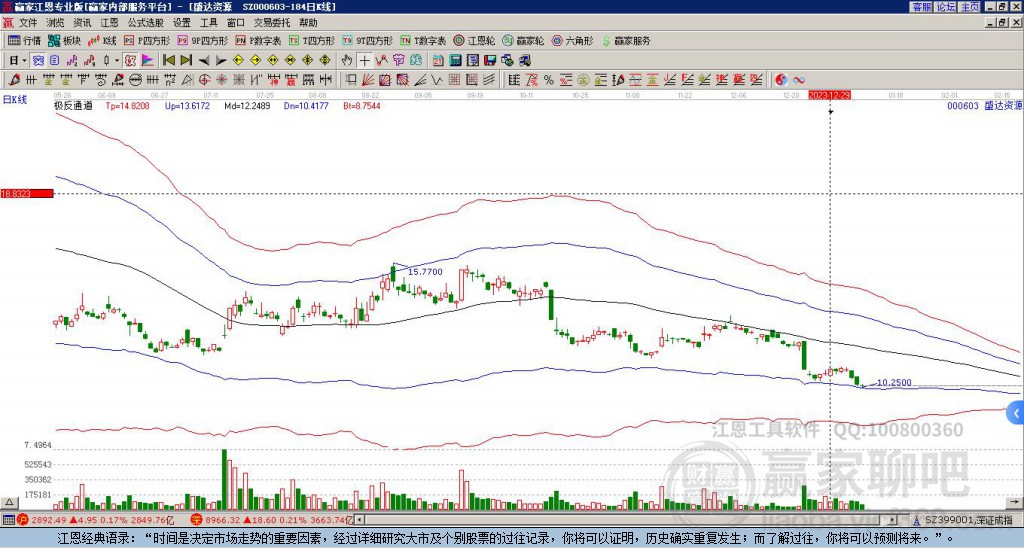Open the 板块 sector view
The width and height of the screenshot is (1024, 548).
click(63, 40)
